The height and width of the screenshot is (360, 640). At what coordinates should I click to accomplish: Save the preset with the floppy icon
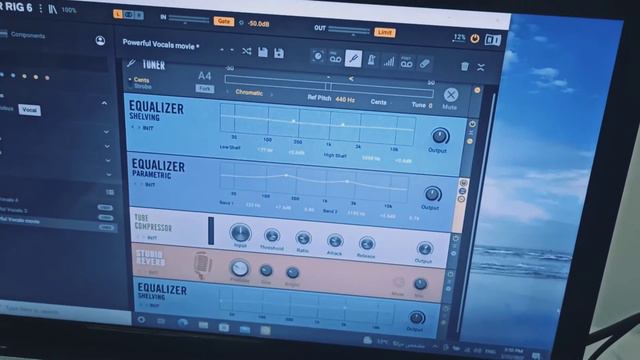[263, 52]
